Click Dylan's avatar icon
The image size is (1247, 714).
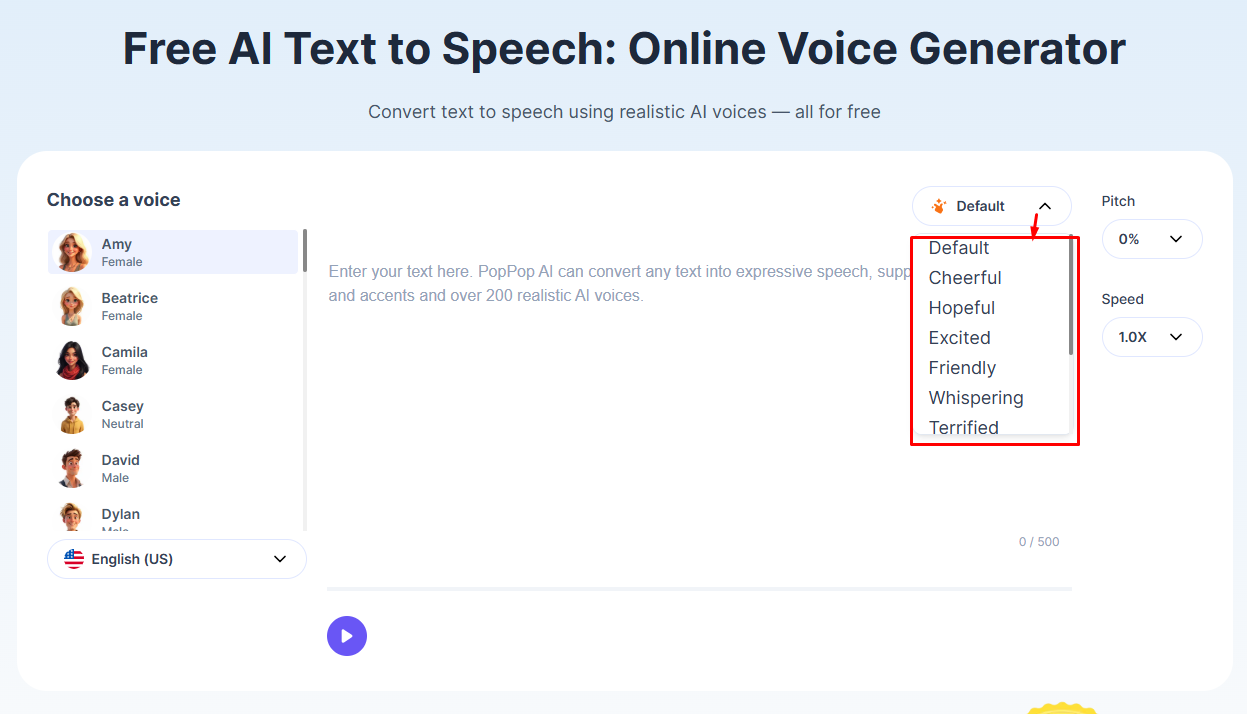72,517
